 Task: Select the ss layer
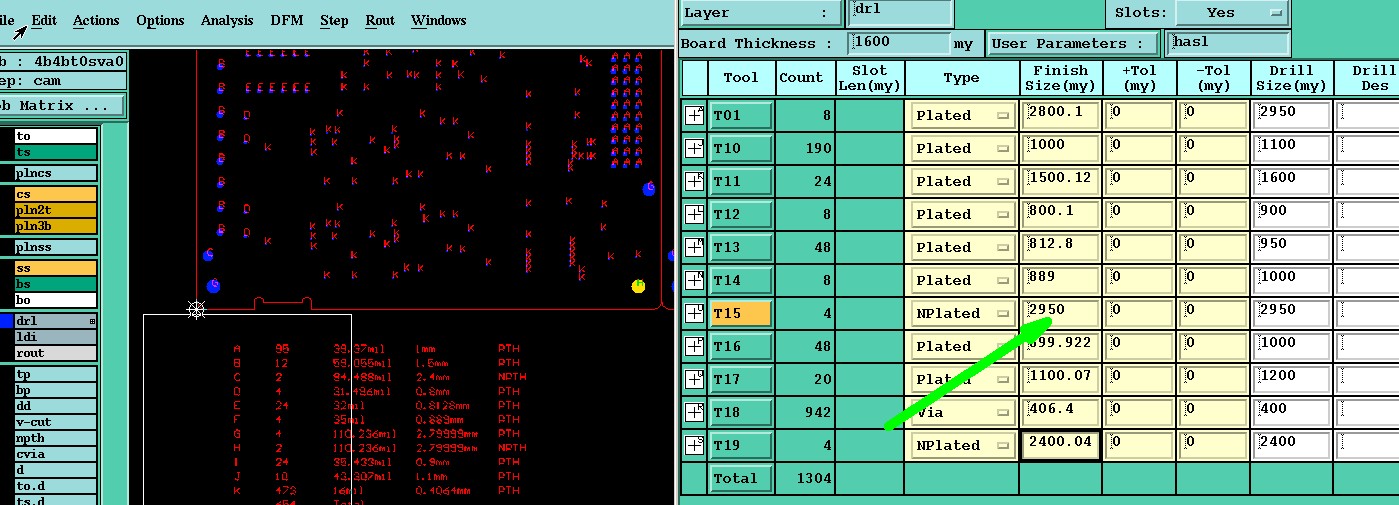pos(56,268)
